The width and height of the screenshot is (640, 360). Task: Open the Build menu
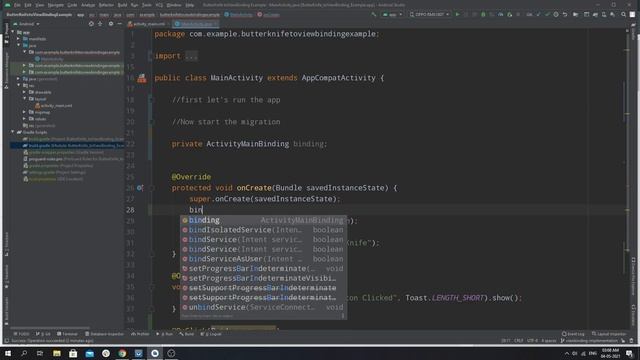(x=122, y=5)
